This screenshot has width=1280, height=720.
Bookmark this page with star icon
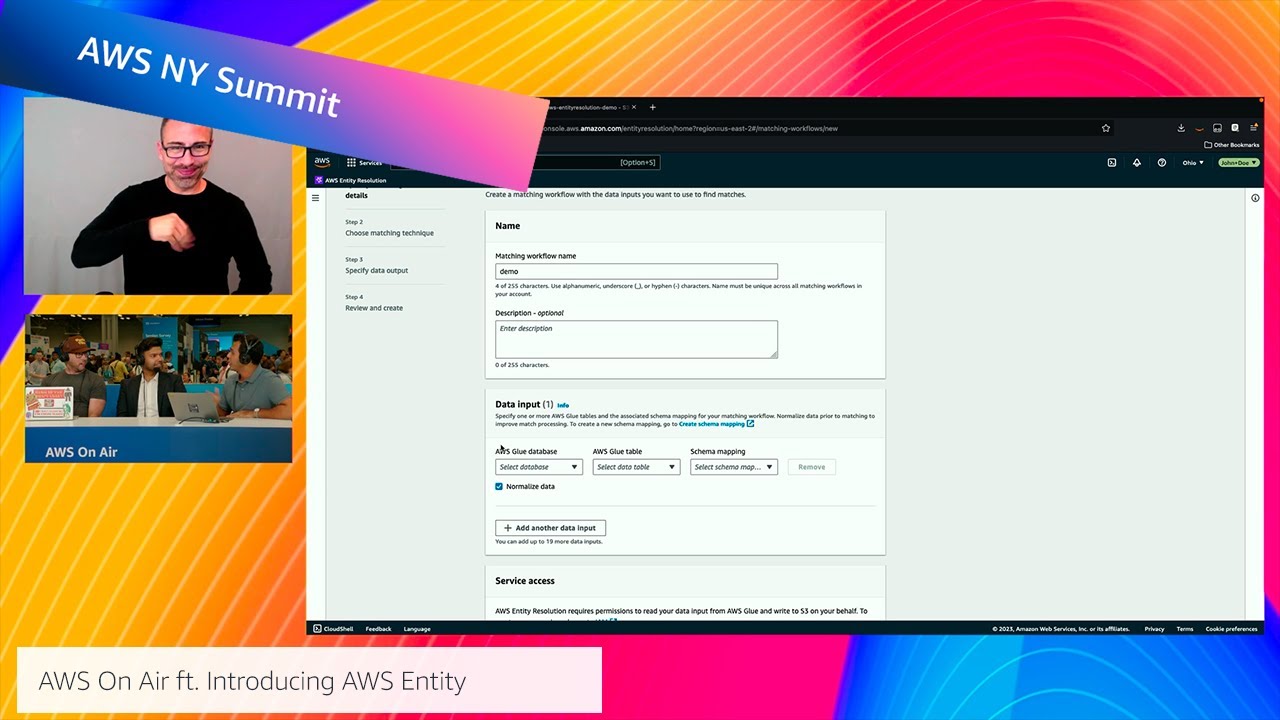(x=1106, y=128)
